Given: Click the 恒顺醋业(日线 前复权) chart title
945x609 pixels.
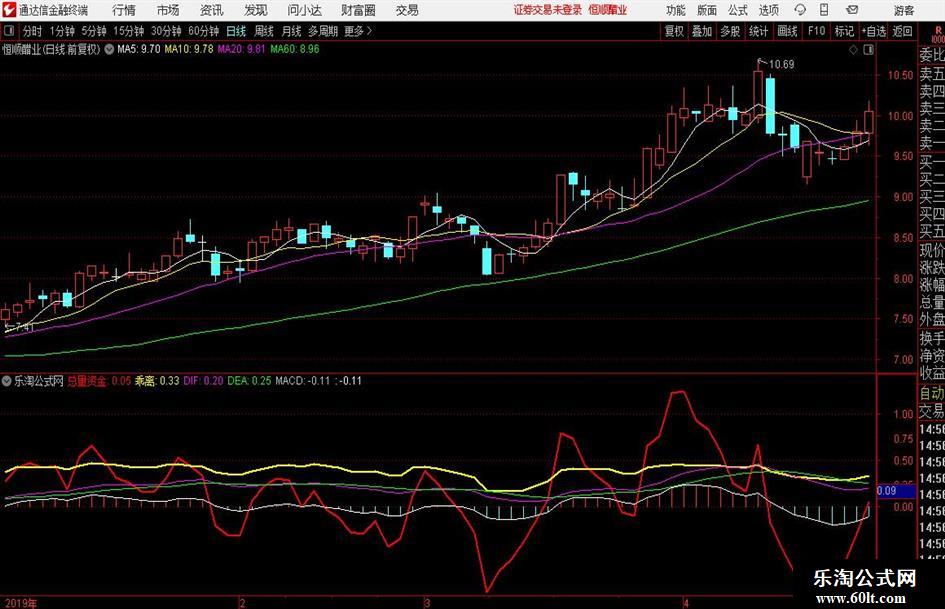Looking at the screenshot, I should click(51, 49).
